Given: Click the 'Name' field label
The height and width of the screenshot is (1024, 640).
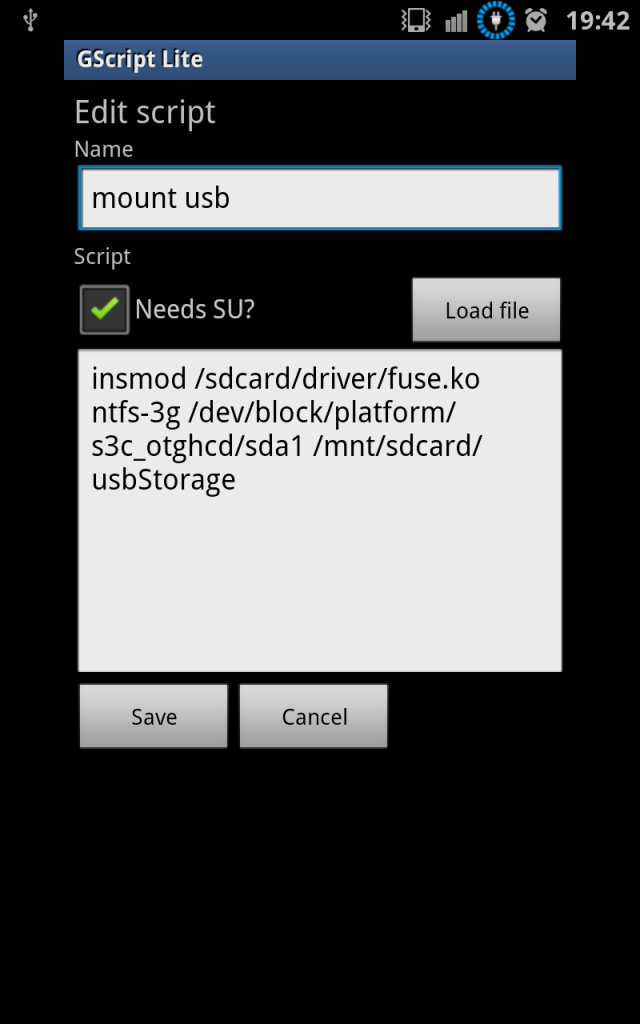Looking at the screenshot, I should click(104, 150).
